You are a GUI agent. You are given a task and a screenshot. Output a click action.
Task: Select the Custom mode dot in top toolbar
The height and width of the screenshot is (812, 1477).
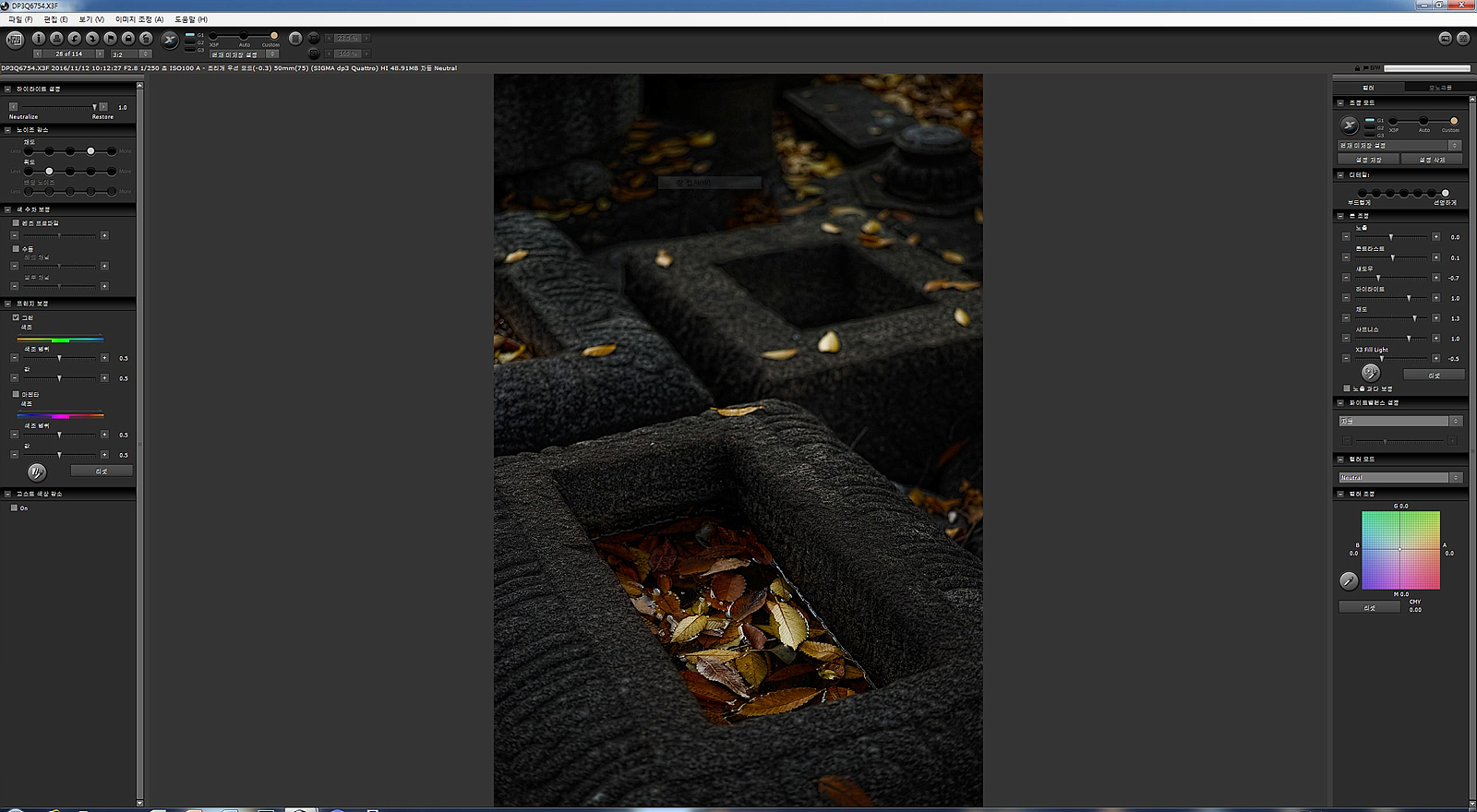pyautogui.click(x=274, y=36)
